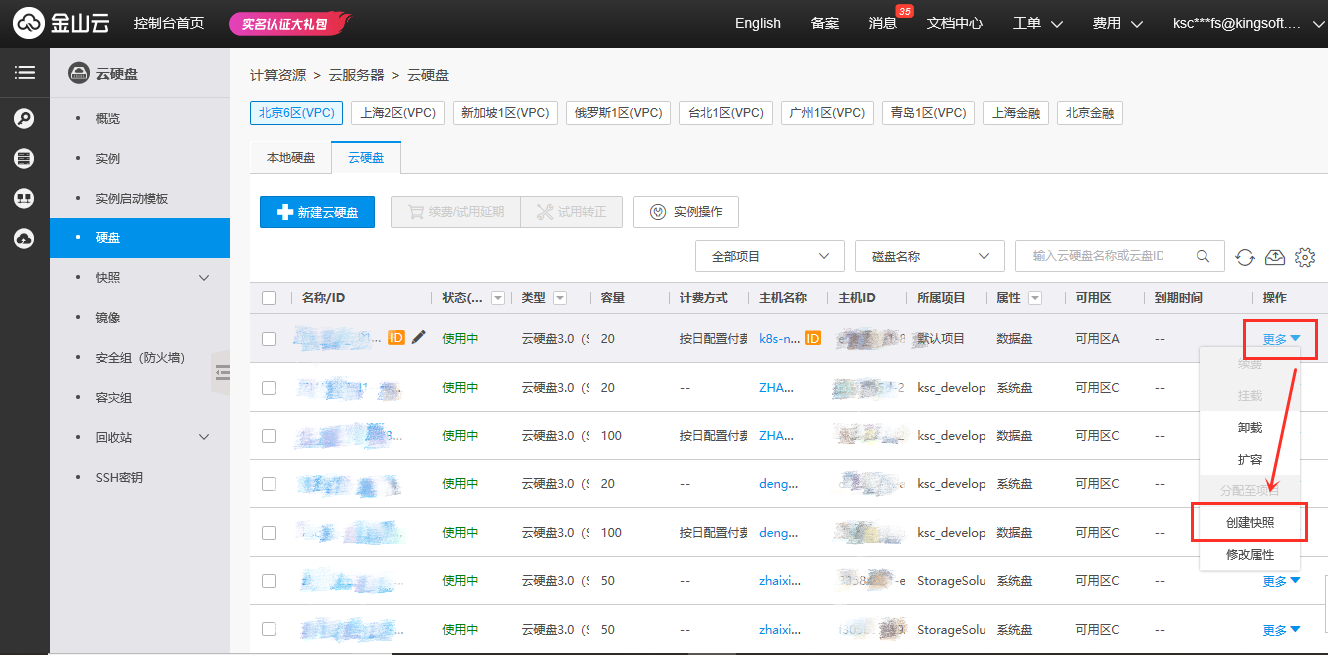This screenshot has width=1328, height=655.
Task: Open the 磁盘名称 search-type dropdown
Action: 930,256
